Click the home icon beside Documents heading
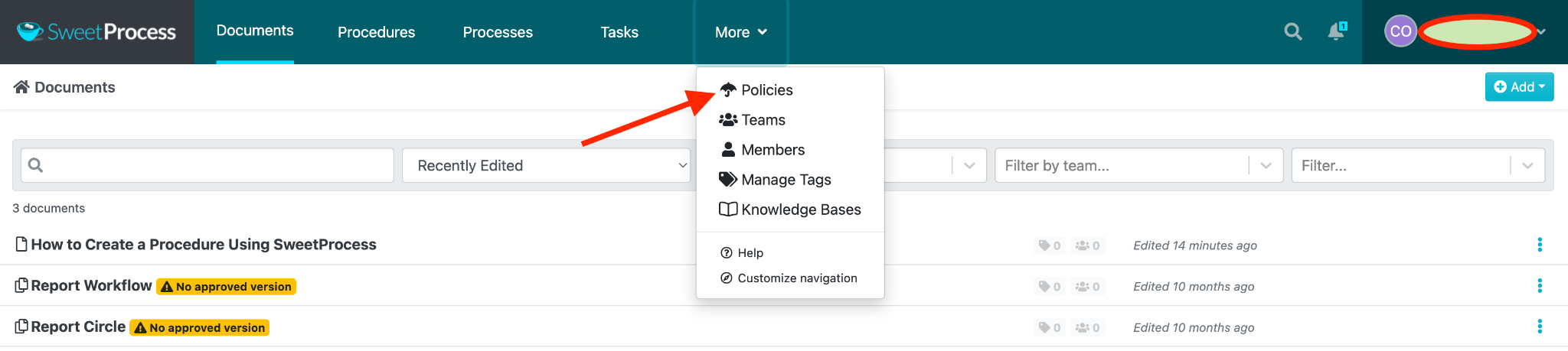 click(x=21, y=87)
